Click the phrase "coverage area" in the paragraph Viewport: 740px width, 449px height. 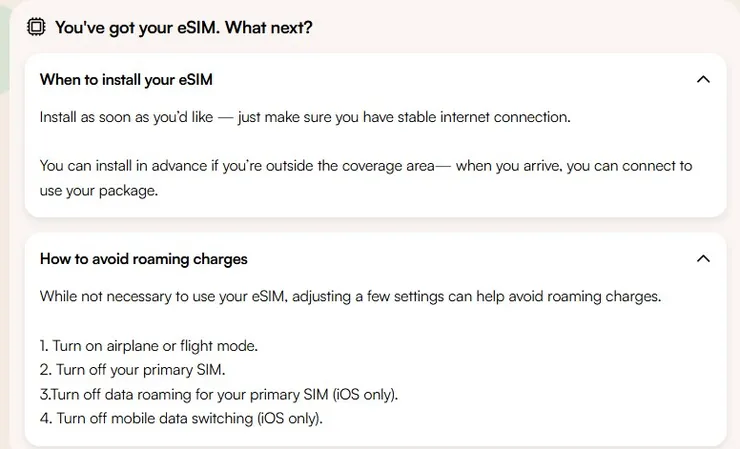click(x=393, y=166)
